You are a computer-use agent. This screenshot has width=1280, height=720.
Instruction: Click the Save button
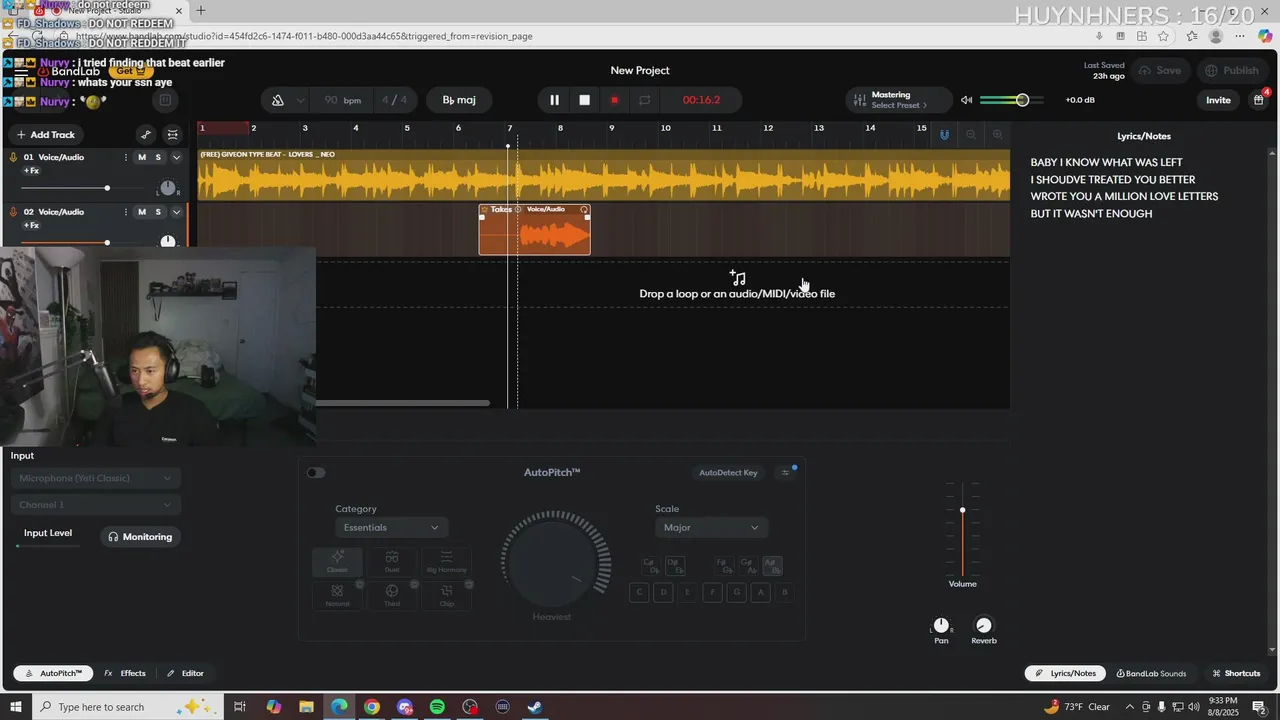coord(1159,71)
